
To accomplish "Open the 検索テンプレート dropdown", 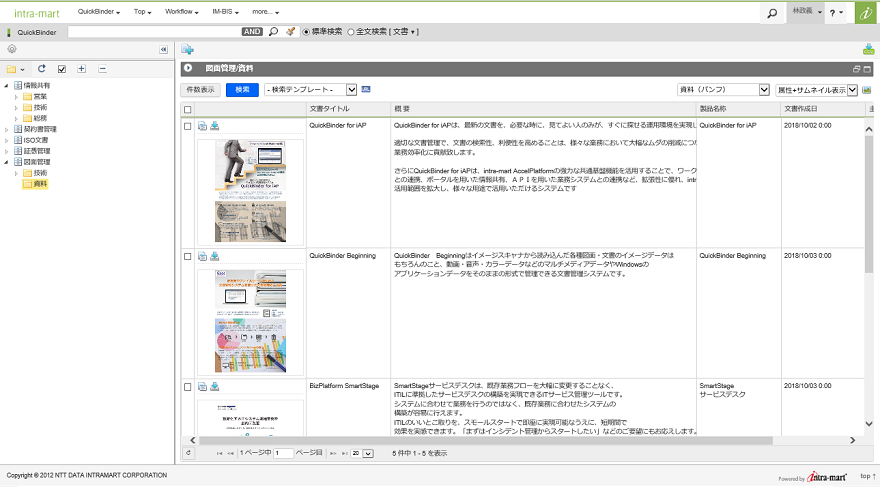I will pos(310,89).
